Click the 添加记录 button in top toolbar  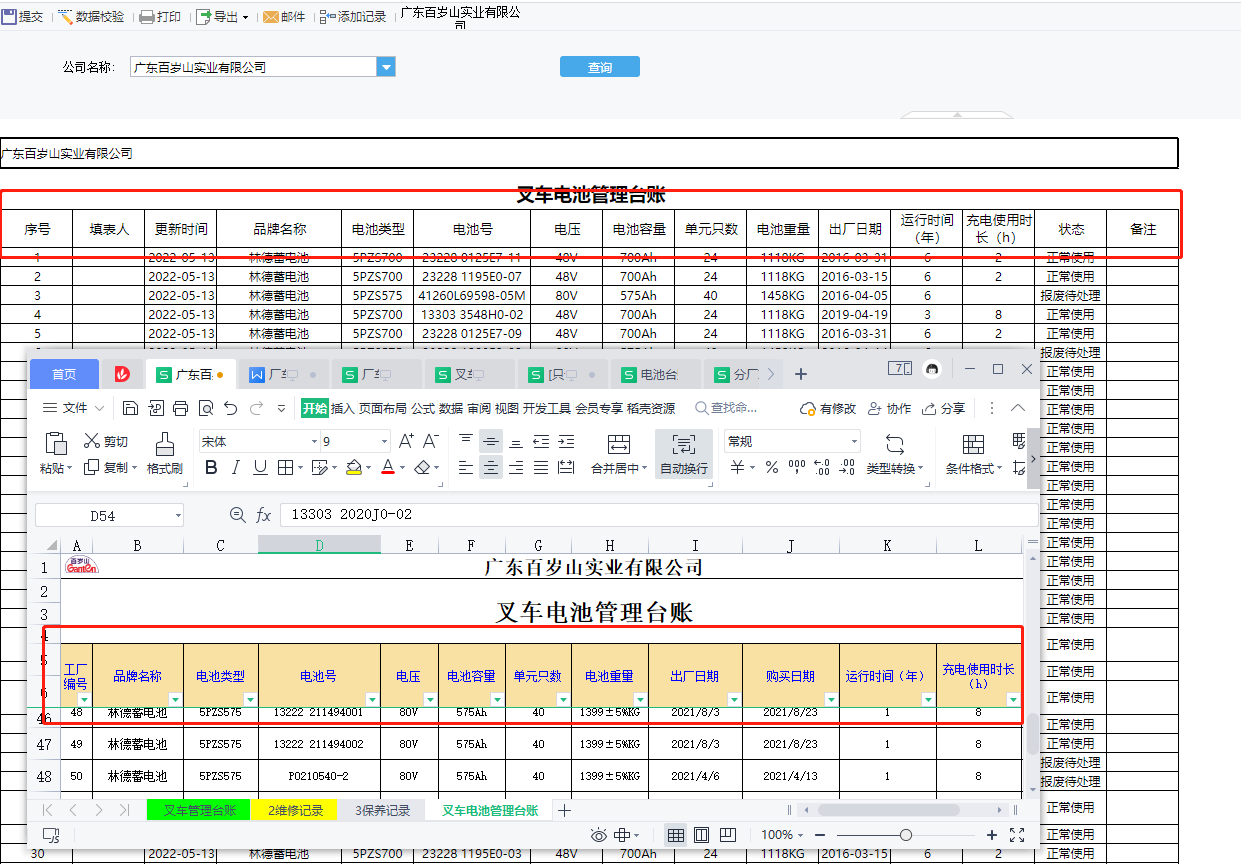pyautogui.click(x=353, y=16)
